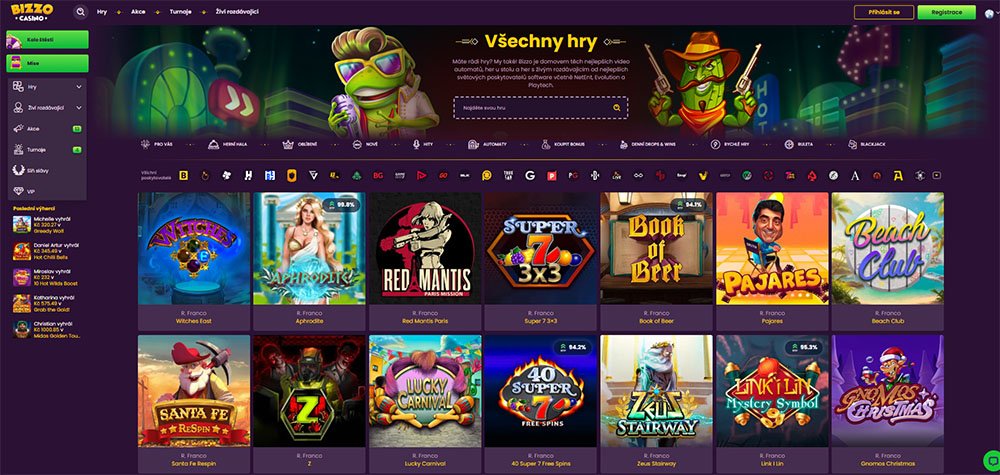This screenshot has width=1000, height=475.
Task: Open the Kolo štěstí wheel button
Action: click(47, 40)
